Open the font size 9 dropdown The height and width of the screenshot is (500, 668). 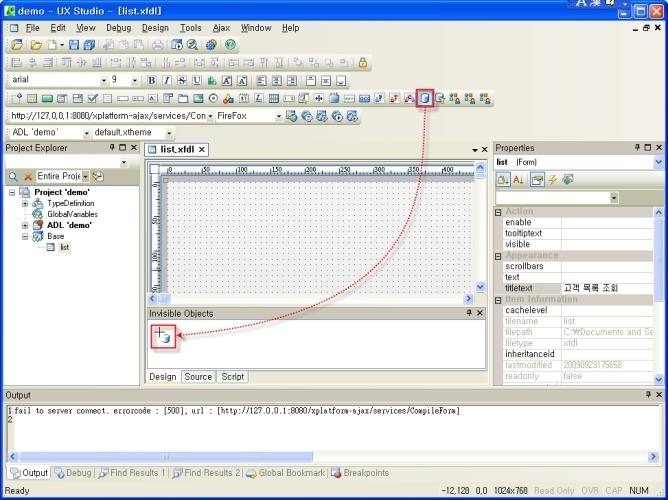tap(135, 80)
